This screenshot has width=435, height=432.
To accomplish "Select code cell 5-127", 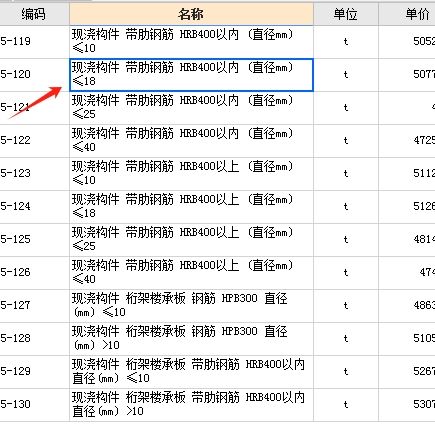I will [x=34, y=306].
